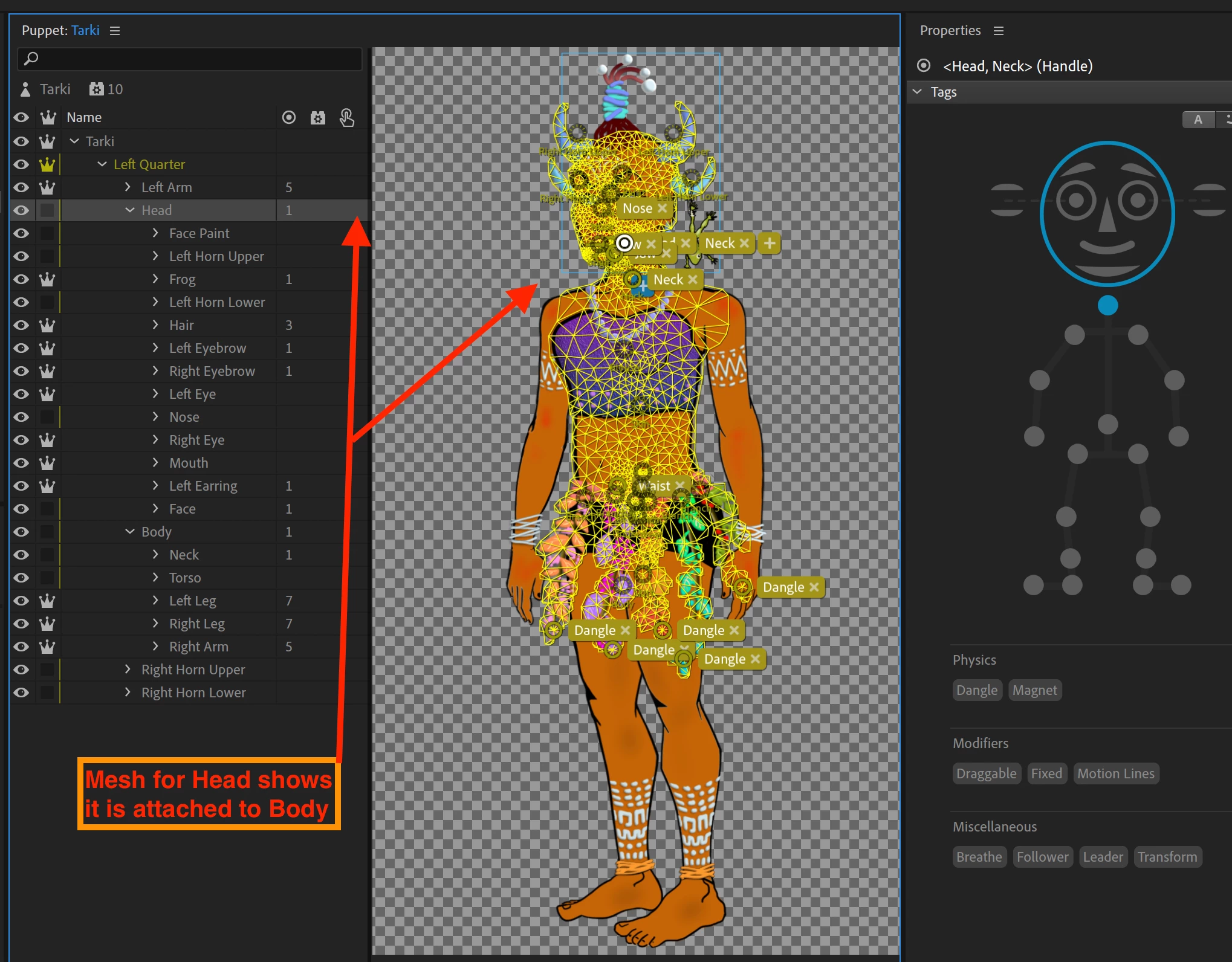The width and height of the screenshot is (1232, 962).
Task: Expand the Left Arm group
Action: 128,187
